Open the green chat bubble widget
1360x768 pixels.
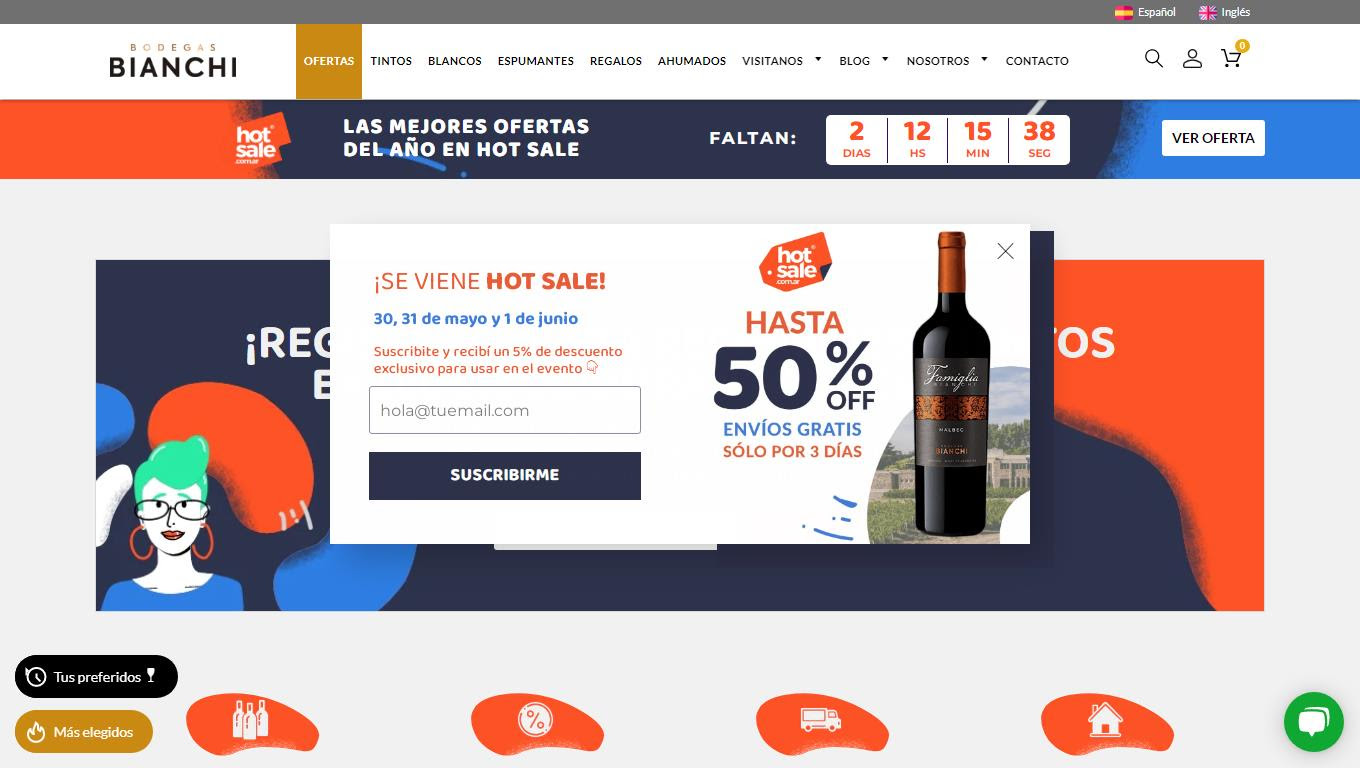coord(1314,722)
